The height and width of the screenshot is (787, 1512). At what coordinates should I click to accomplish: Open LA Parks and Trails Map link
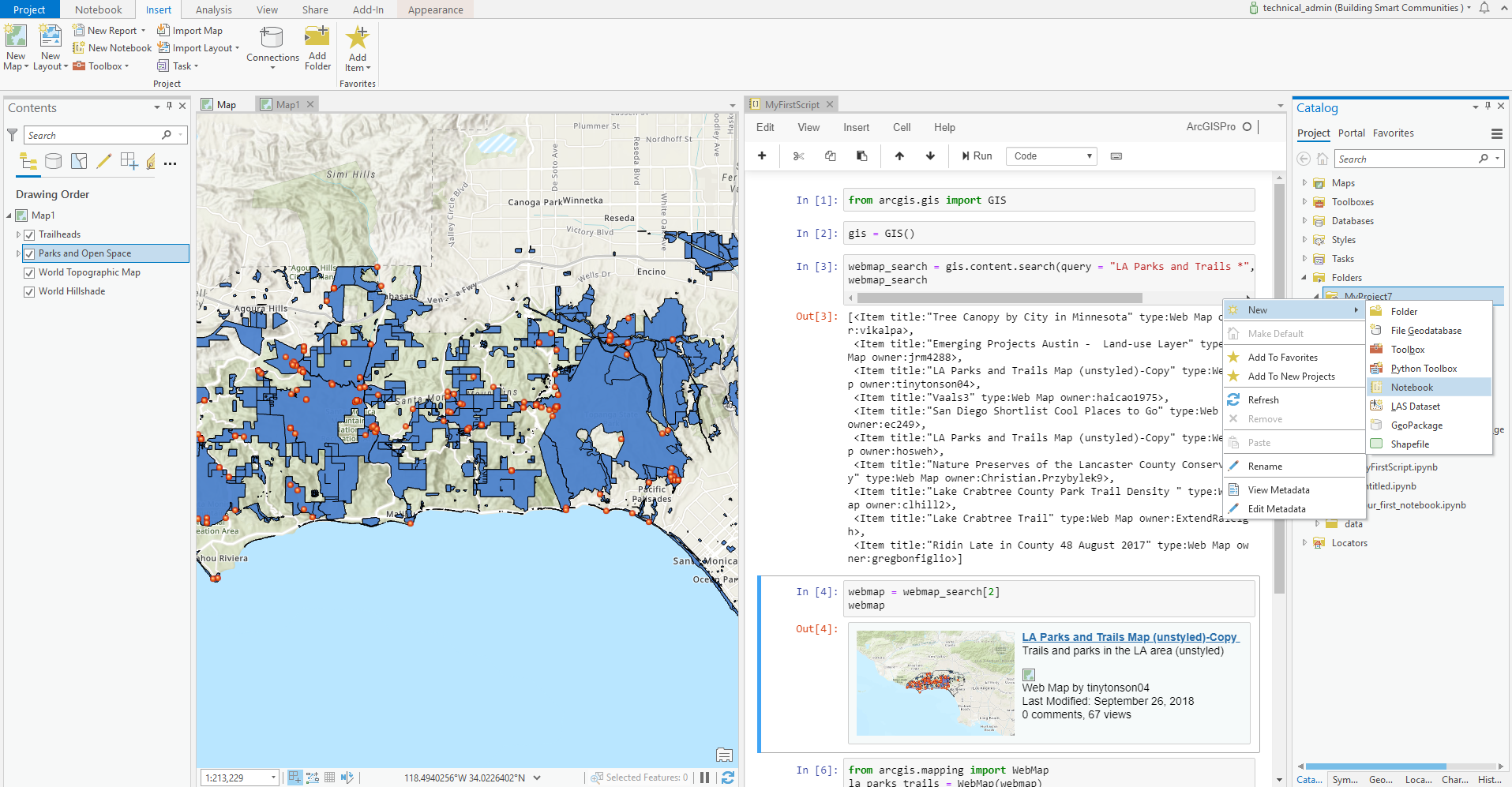[x=1131, y=637]
